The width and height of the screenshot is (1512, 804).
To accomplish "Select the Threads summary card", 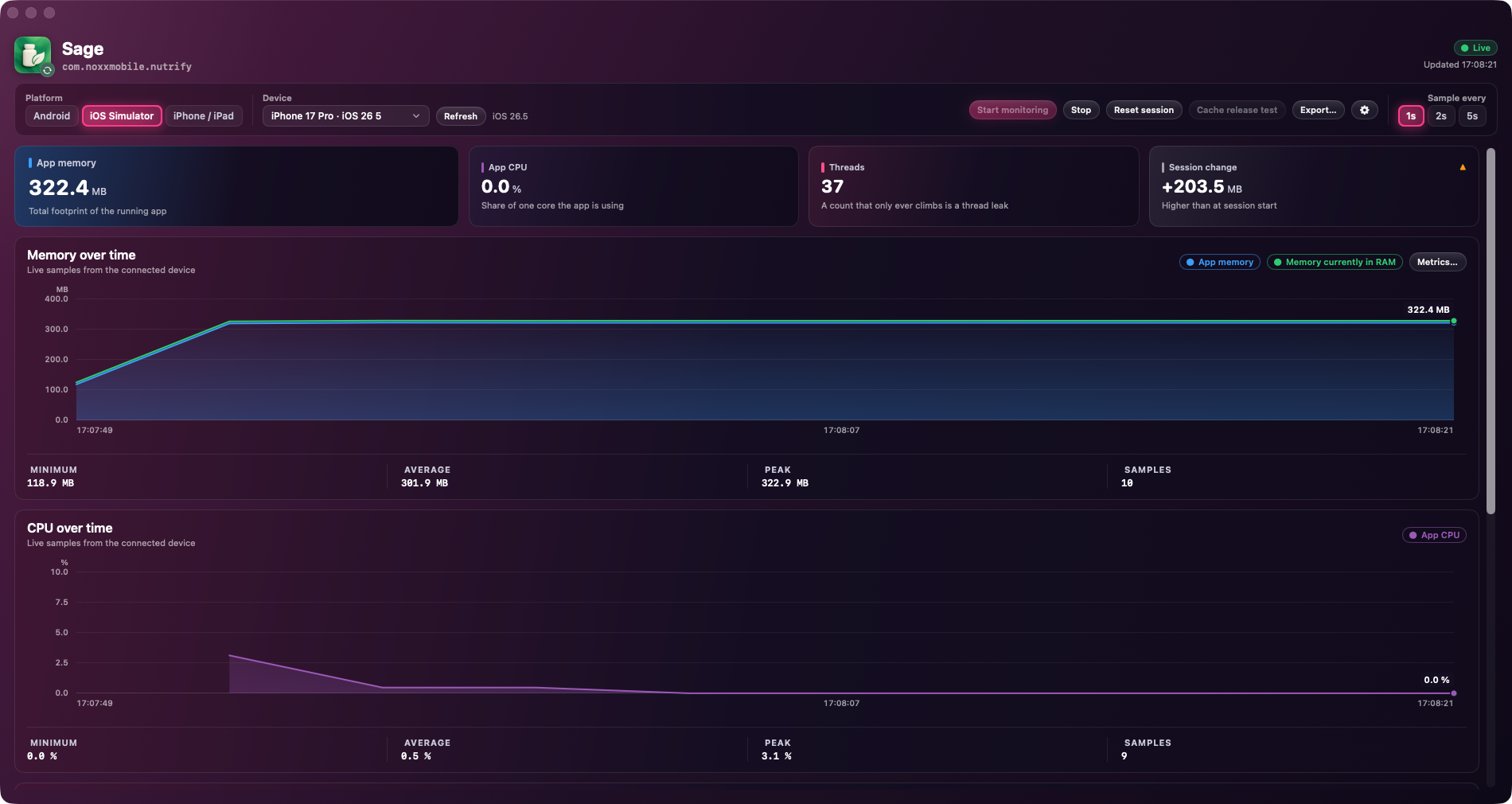I will click(973, 186).
